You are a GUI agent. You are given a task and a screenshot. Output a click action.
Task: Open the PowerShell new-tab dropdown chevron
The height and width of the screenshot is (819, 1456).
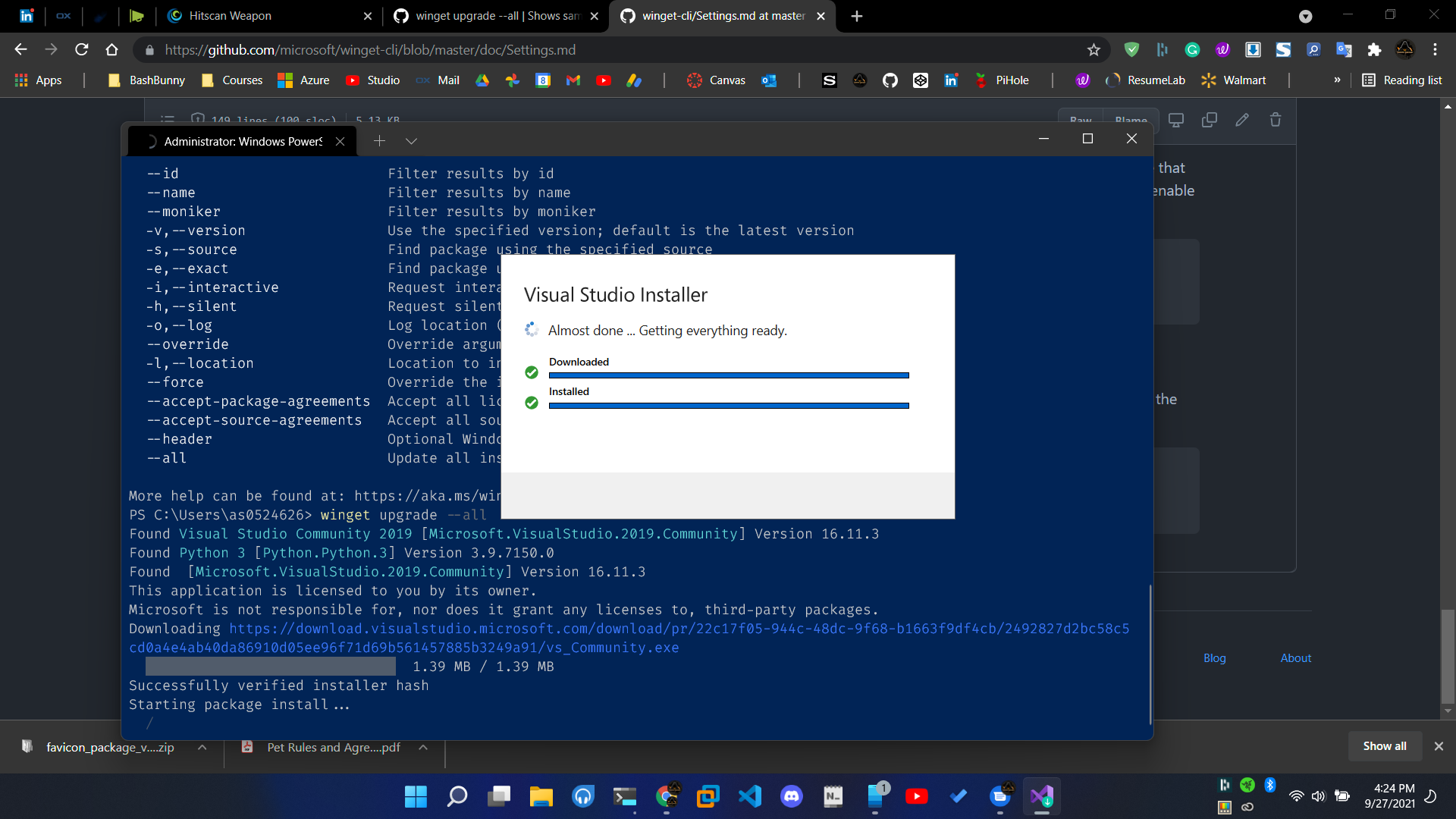(411, 141)
